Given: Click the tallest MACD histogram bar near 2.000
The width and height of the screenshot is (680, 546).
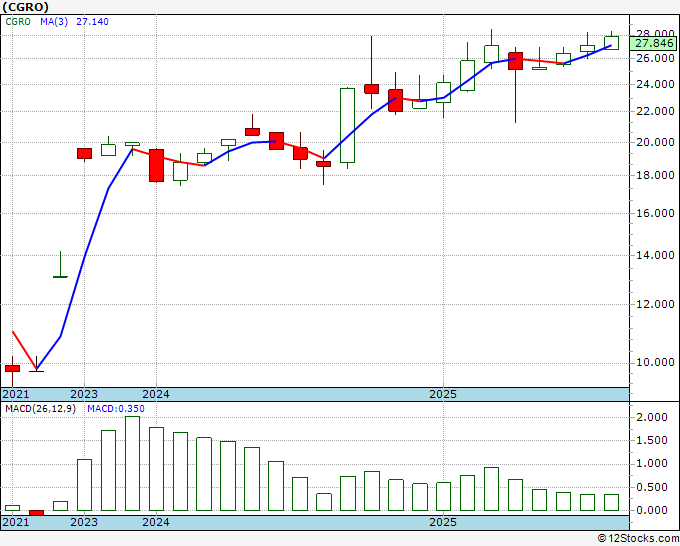Looking at the screenshot, I should click(x=132, y=464).
